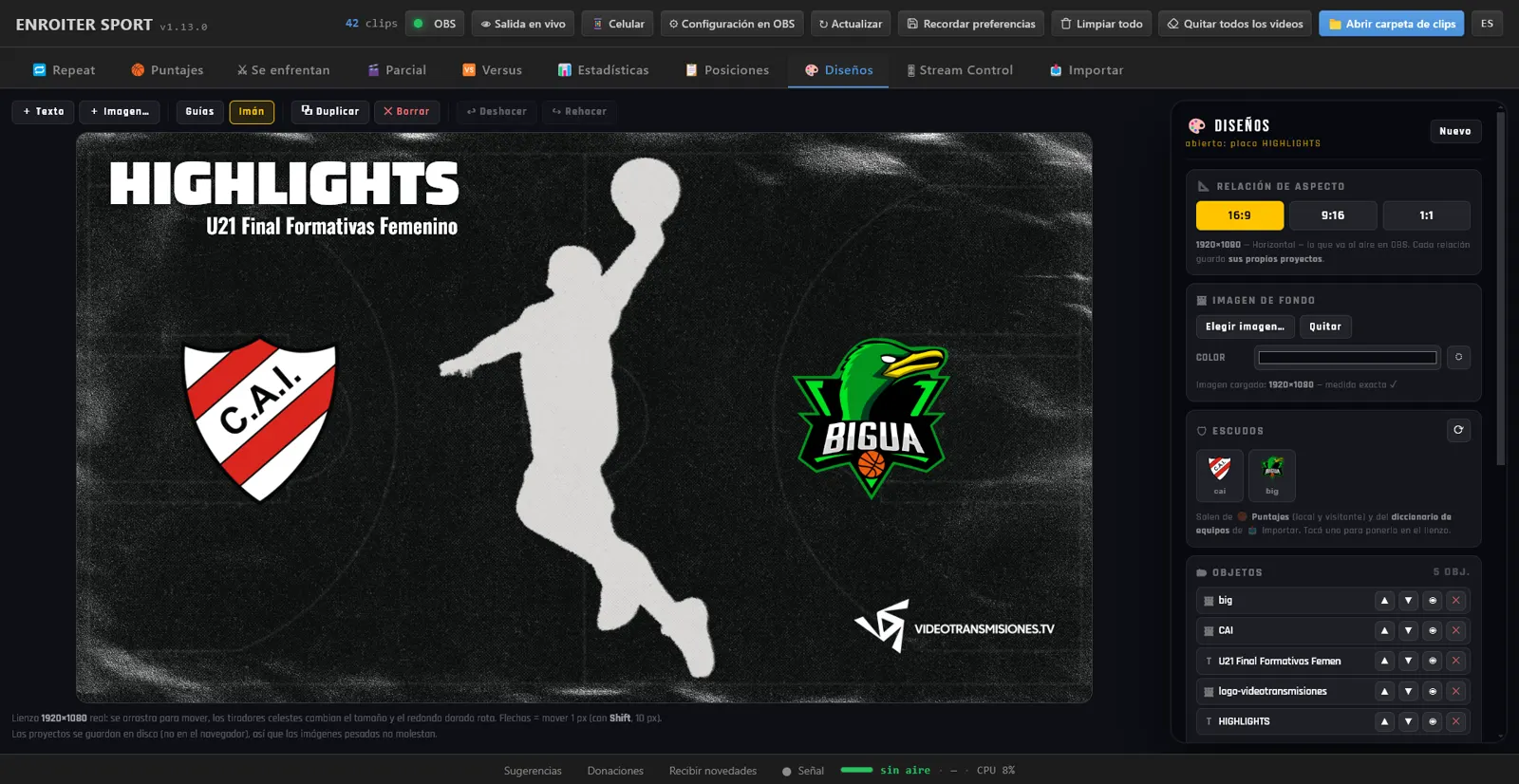Viewport: 1519px width, 784px height.
Task: Select the 9:16 aspect ratio
Action: pyautogui.click(x=1332, y=215)
